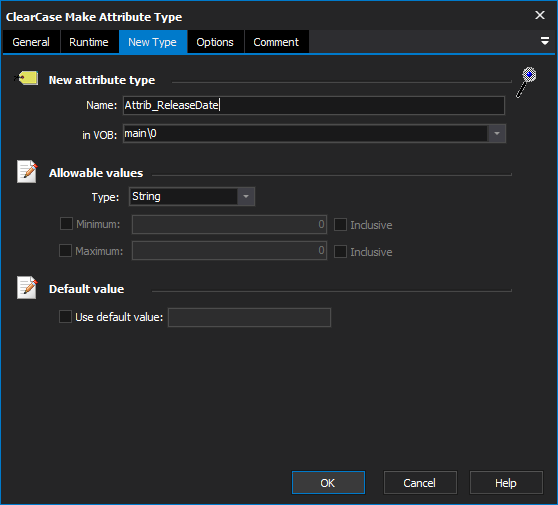Click the yellow tag attribute type icon
Screen dimensions: 558x505
[26, 78]
